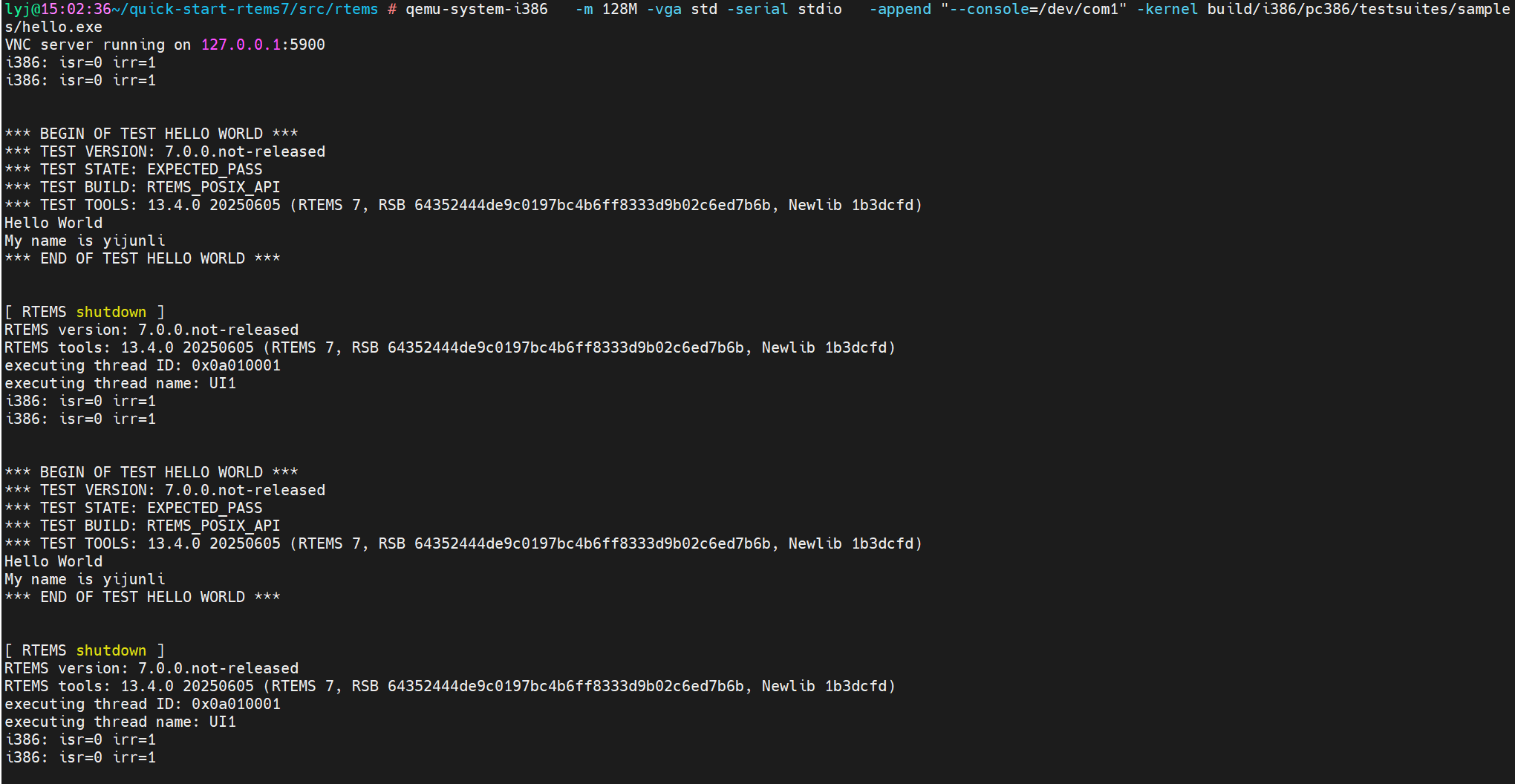Click the first yellow shutdown word
This screenshot has height=784, width=1515.
111,312
